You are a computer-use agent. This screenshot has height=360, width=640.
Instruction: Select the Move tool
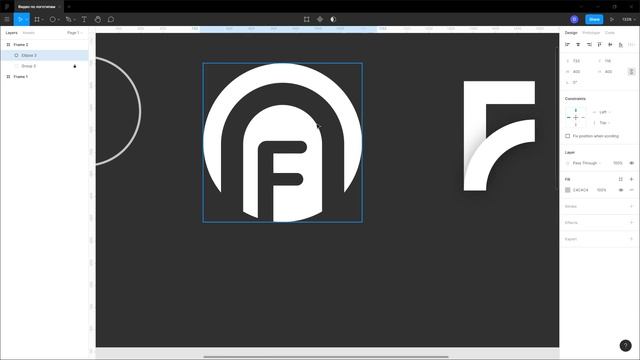coord(19,19)
